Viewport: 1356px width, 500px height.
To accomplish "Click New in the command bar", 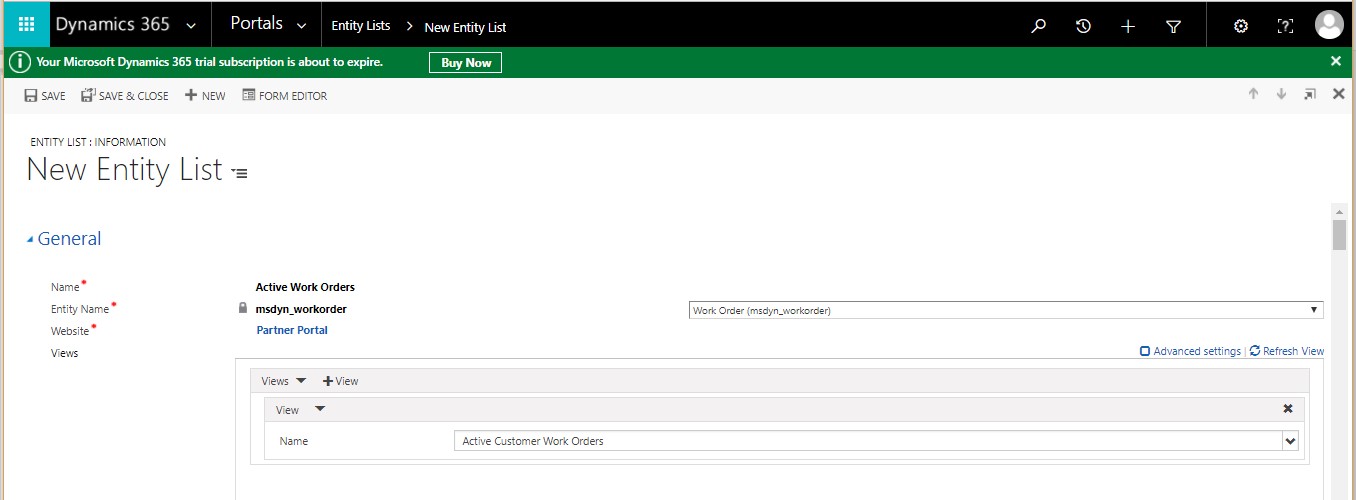I will pyautogui.click(x=205, y=96).
